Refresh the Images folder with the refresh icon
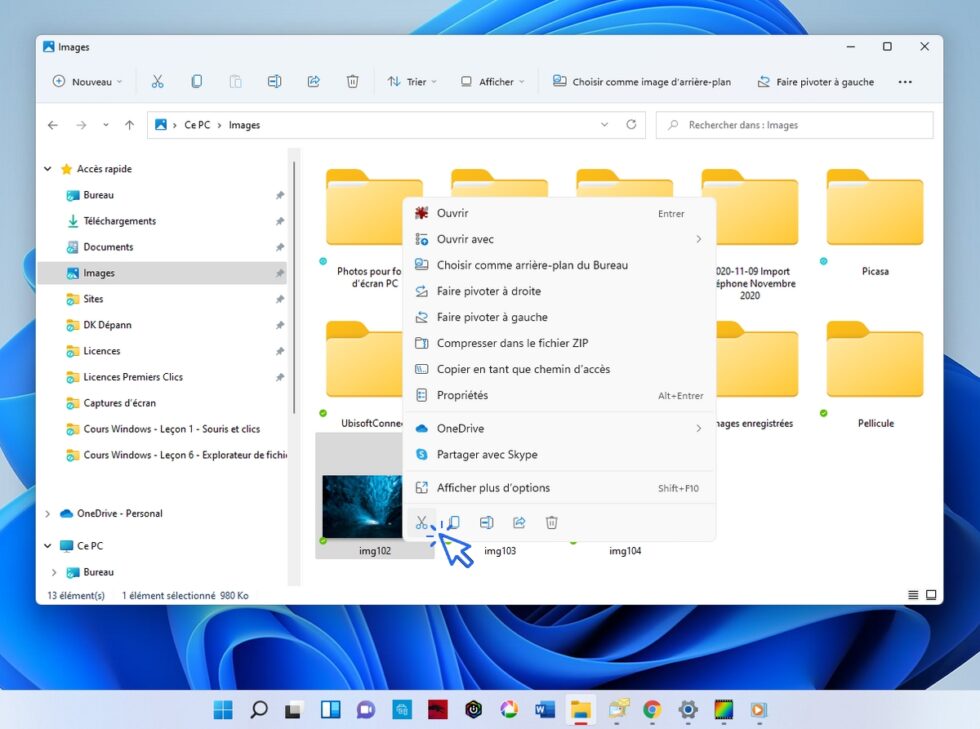The image size is (980, 729). [630, 125]
